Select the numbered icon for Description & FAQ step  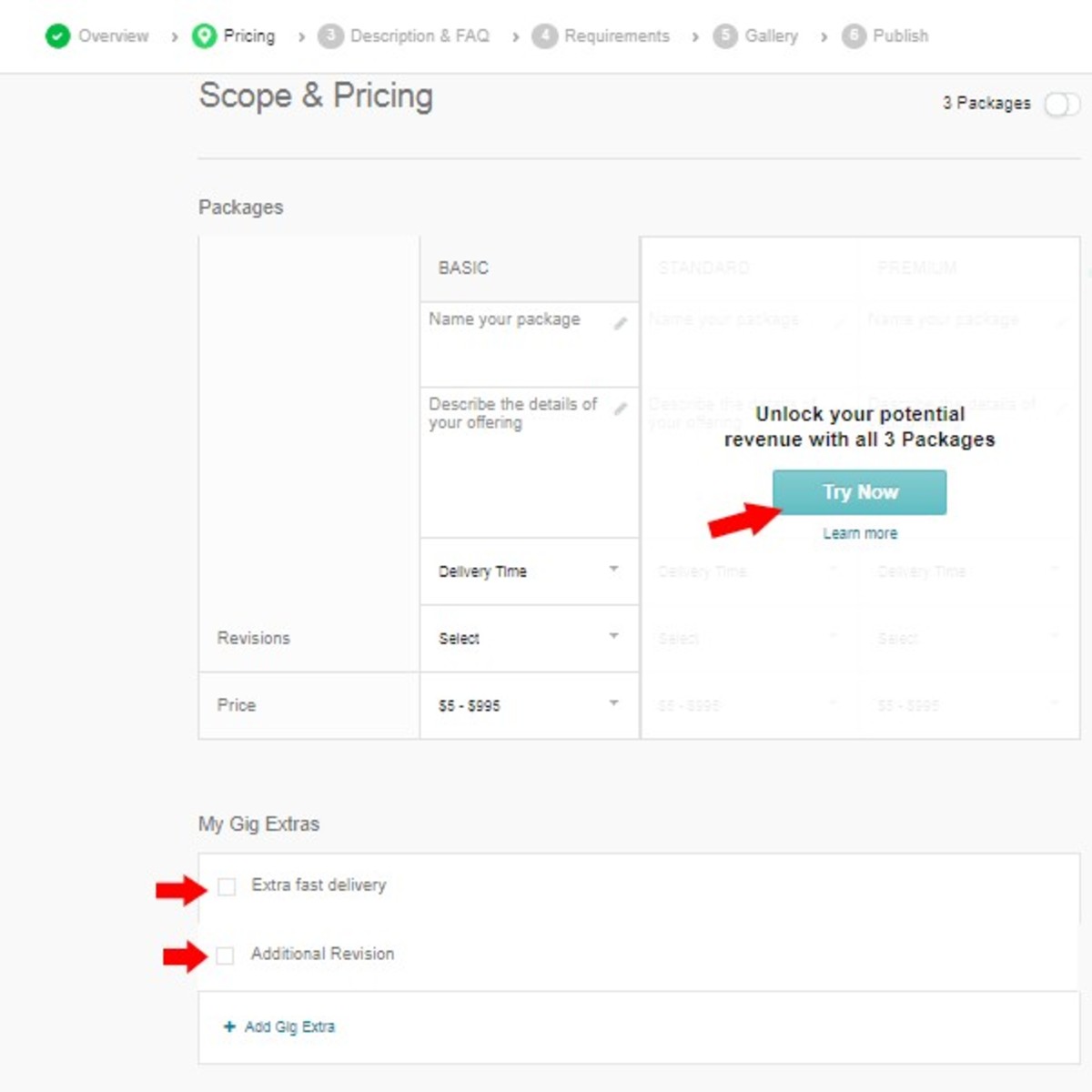coord(330,36)
